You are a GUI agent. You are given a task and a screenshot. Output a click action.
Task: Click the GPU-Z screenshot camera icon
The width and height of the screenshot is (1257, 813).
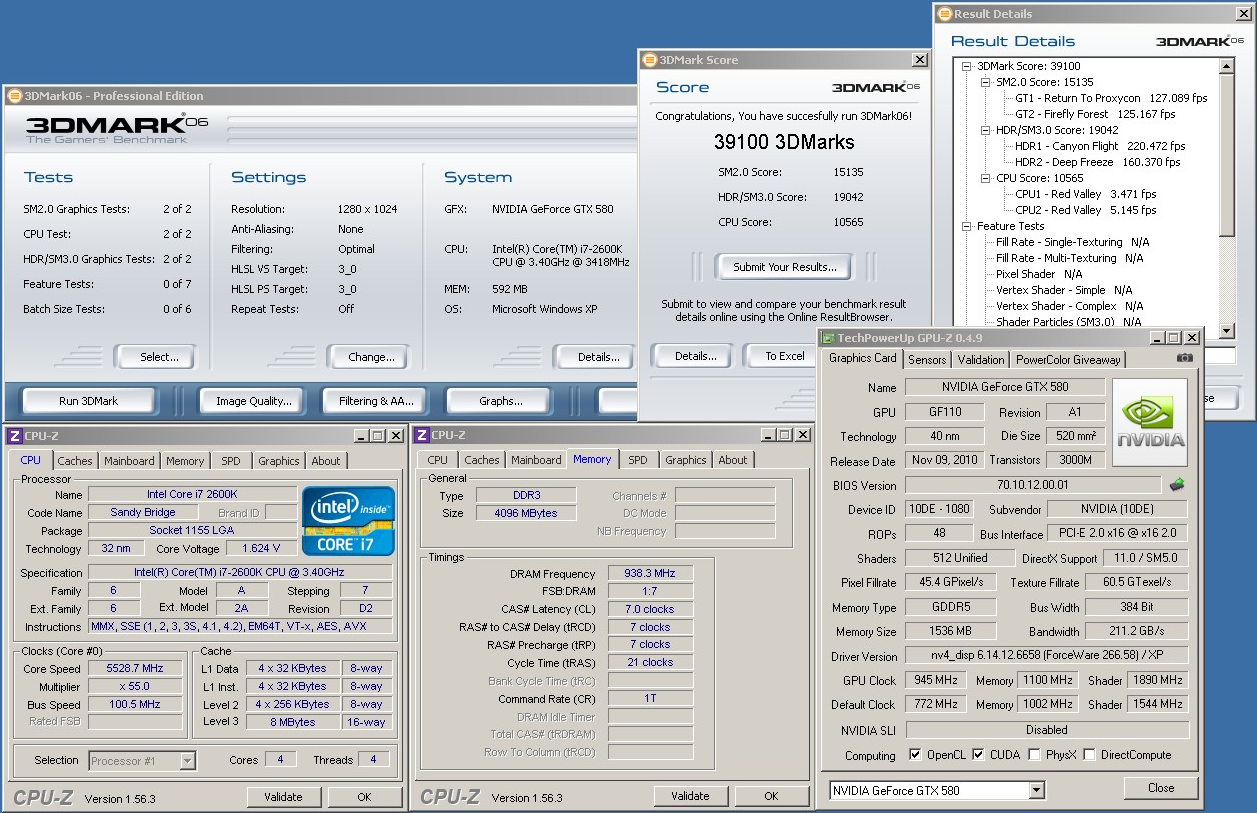pyautogui.click(x=1184, y=358)
